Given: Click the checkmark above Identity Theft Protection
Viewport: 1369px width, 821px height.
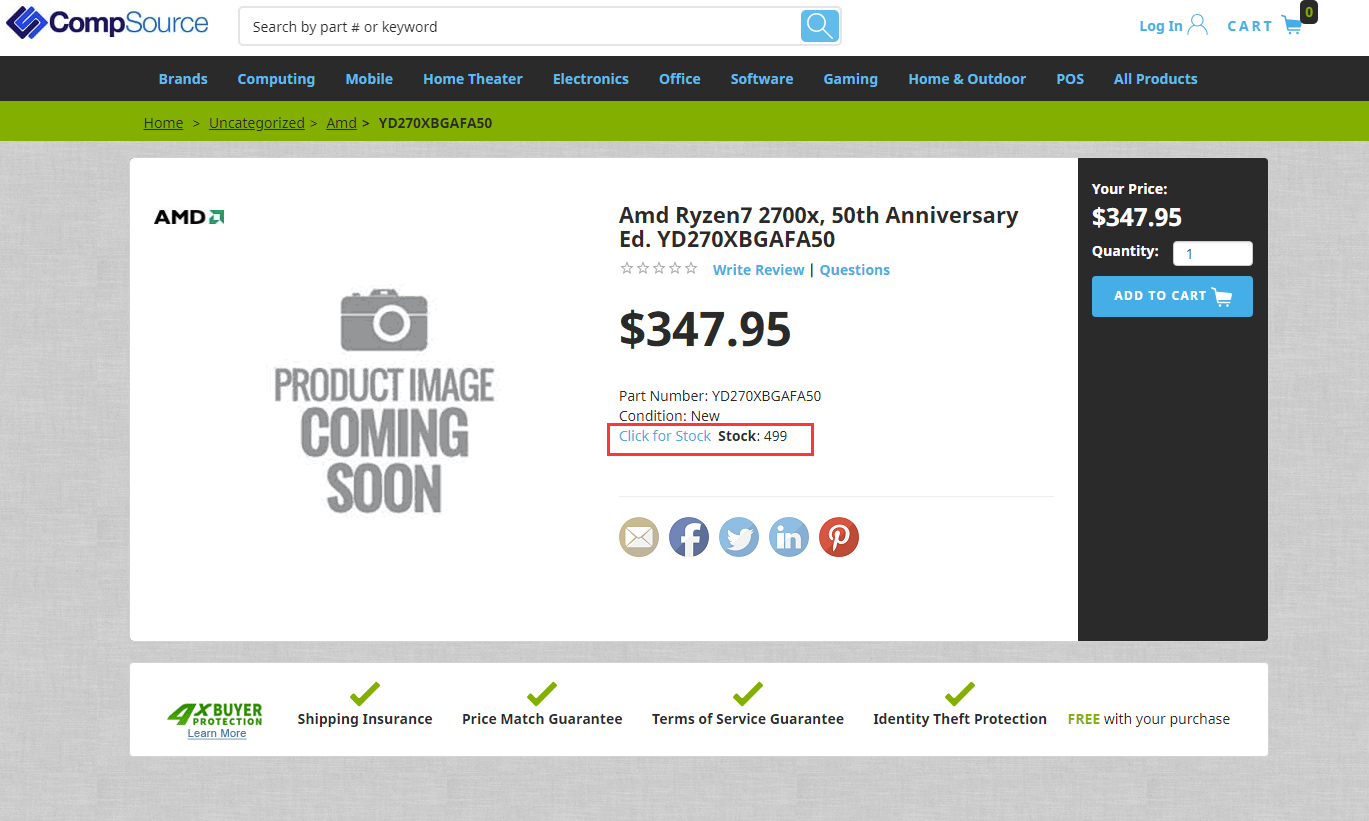Looking at the screenshot, I should (960, 693).
